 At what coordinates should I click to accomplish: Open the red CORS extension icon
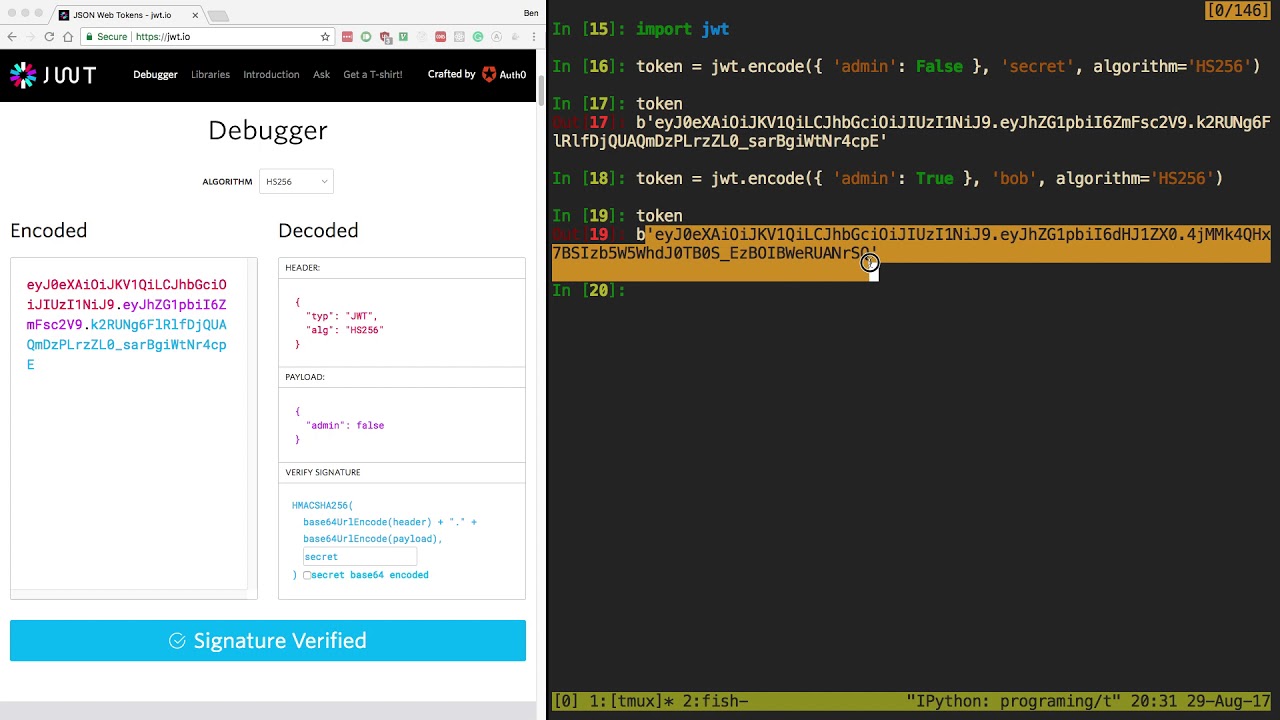[x=440, y=37]
